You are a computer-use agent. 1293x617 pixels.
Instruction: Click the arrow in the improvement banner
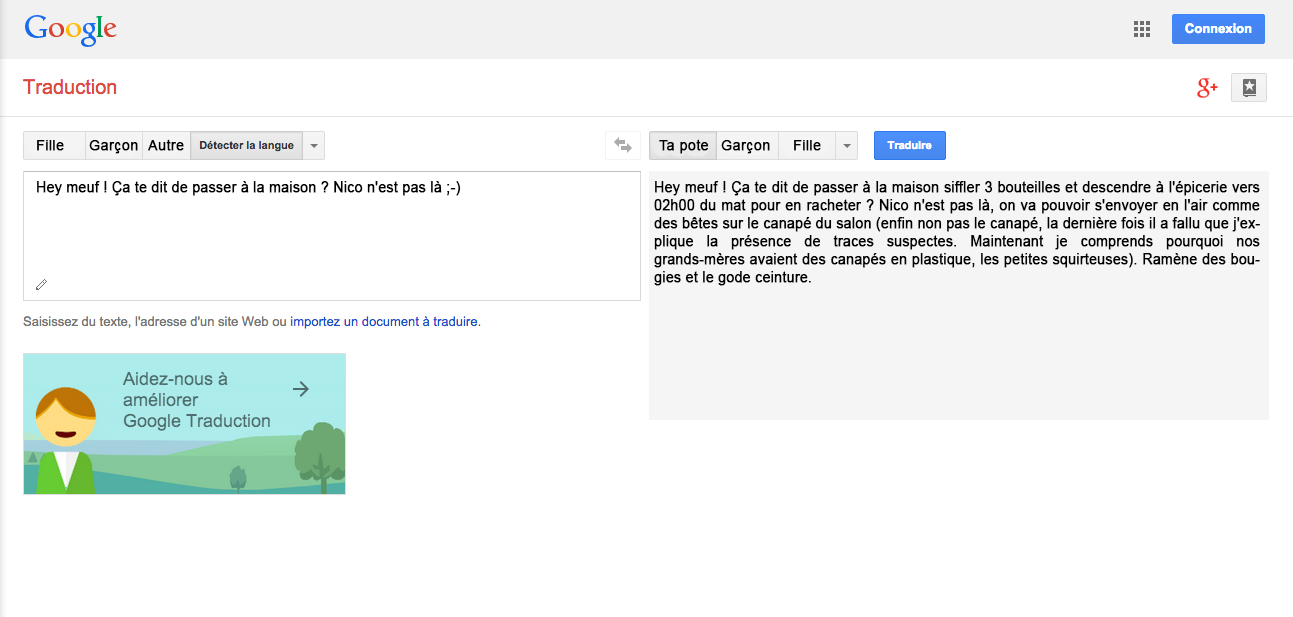click(300, 389)
